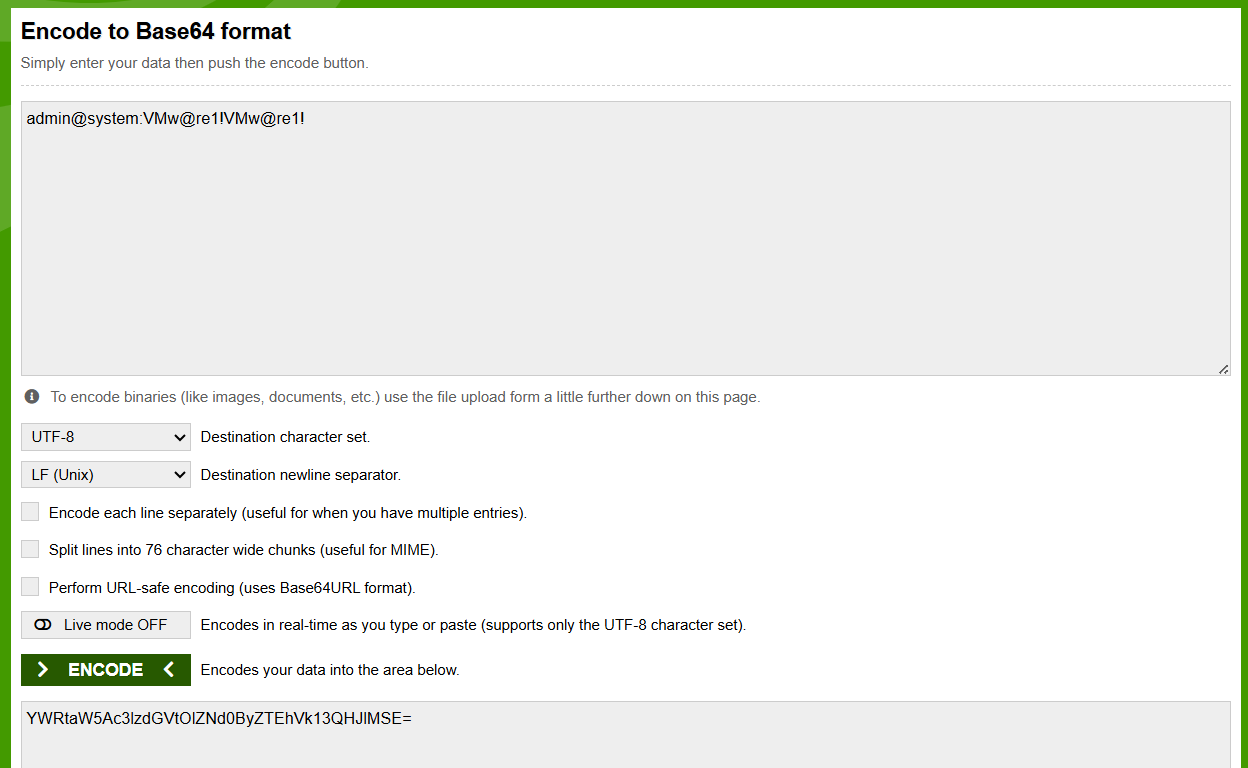Image resolution: width=1248 pixels, height=768 pixels.
Task: Click the "Encode each line separately" label text
Action: click(288, 513)
